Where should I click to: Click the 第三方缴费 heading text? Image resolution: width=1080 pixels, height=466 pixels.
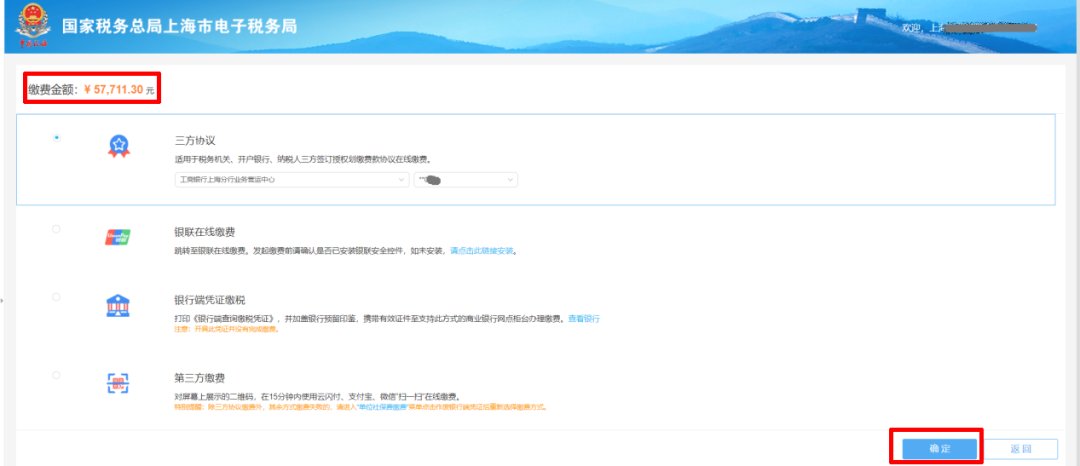pos(200,378)
